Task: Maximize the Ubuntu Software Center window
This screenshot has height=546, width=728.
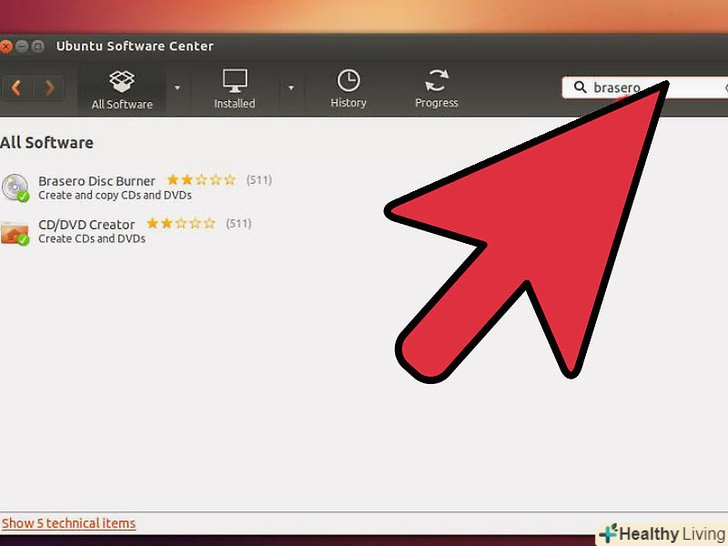Action: [38, 46]
